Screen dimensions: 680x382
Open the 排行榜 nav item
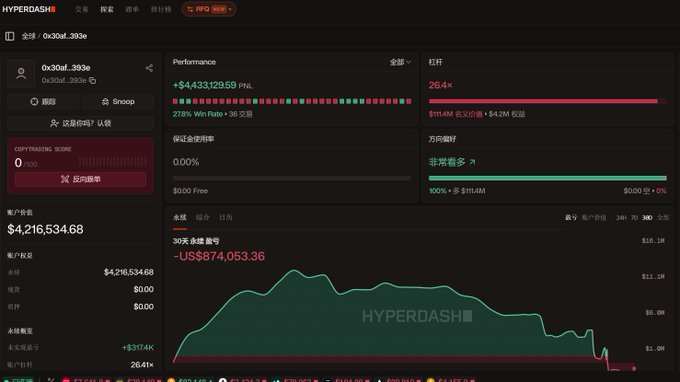click(161, 9)
